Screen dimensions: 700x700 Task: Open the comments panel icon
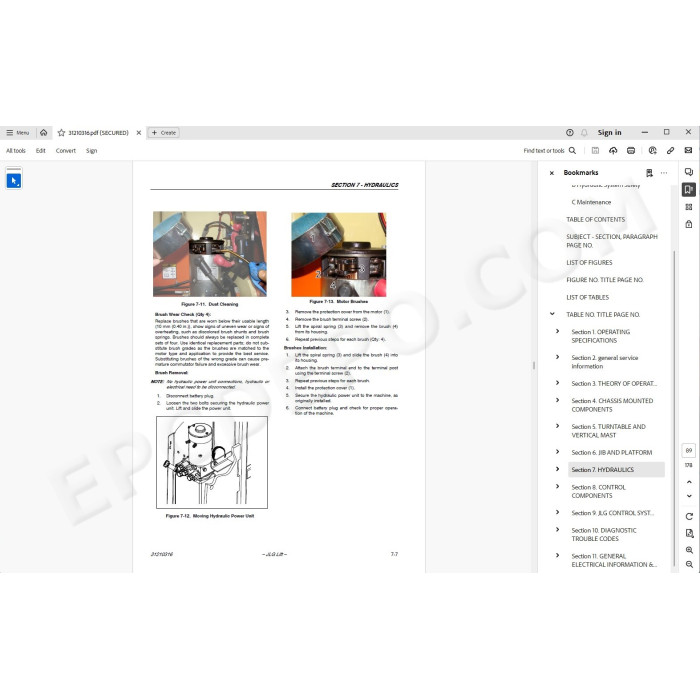tap(689, 172)
